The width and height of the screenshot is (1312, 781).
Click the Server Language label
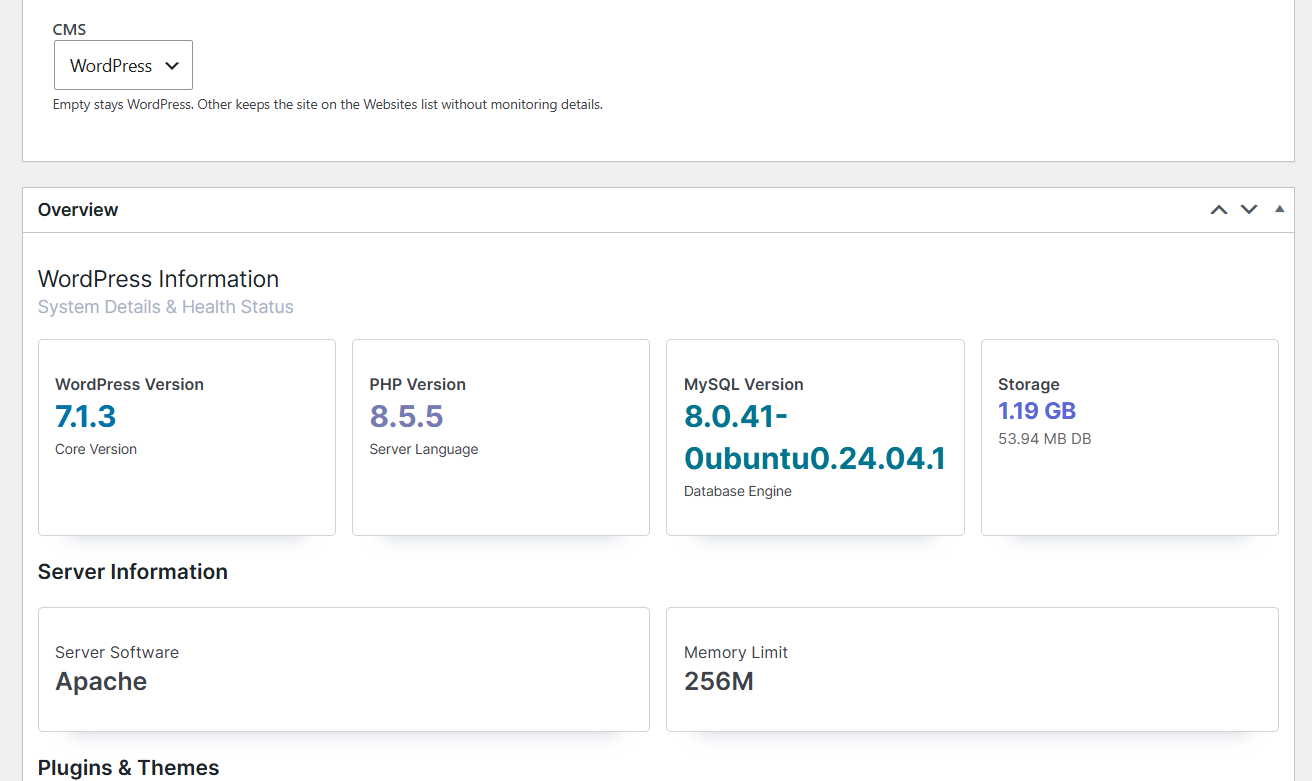(424, 449)
